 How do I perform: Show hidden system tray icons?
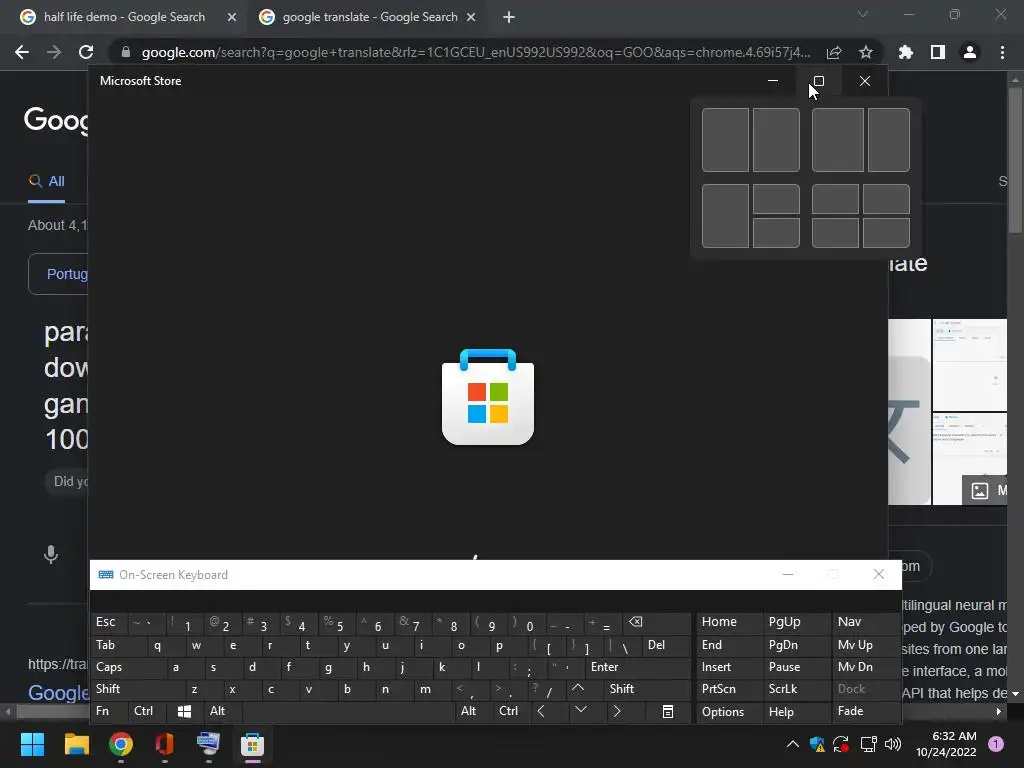pos(792,744)
